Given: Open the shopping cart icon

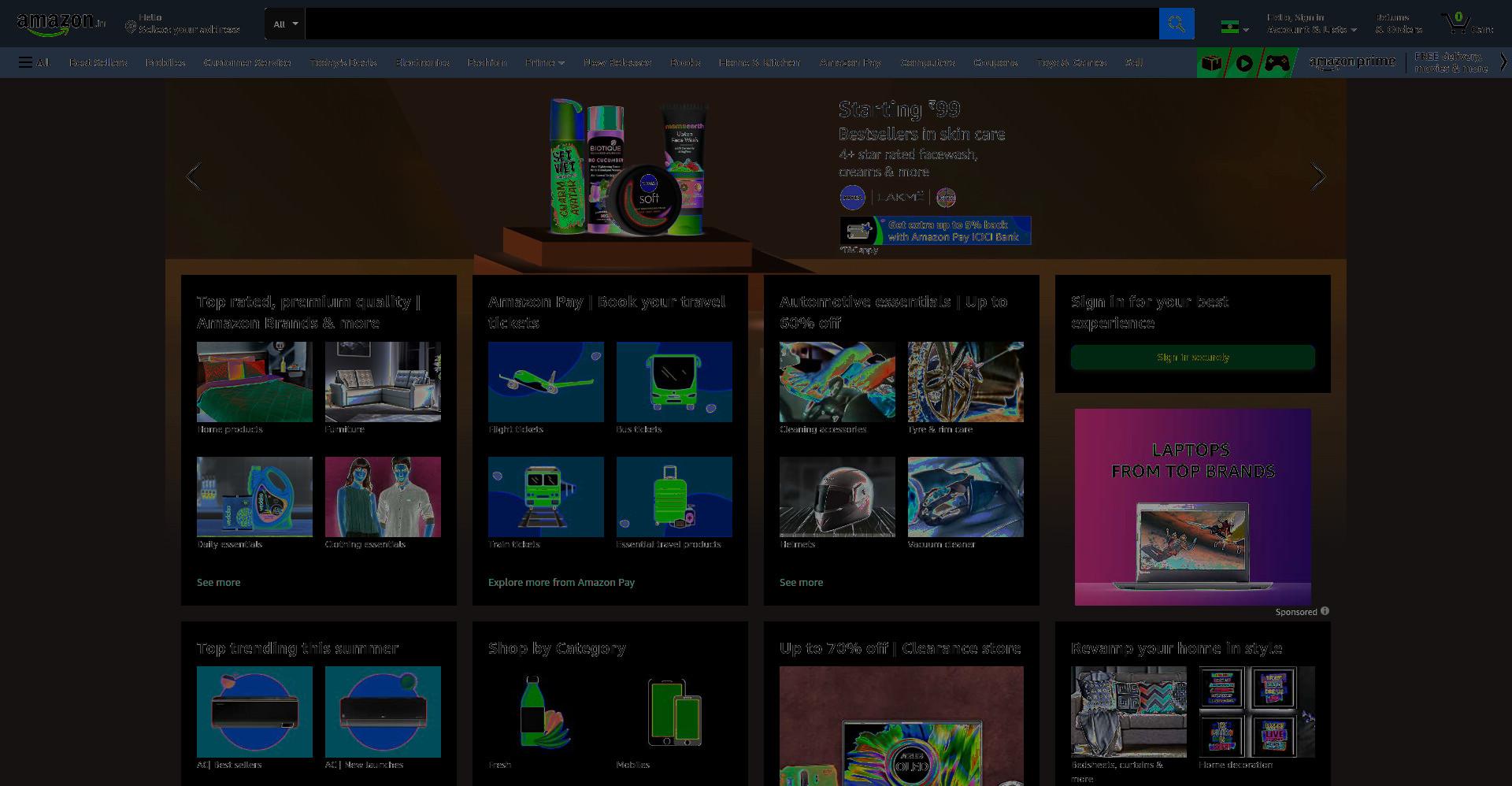Looking at the screenshot, I should click(1467, 24).
